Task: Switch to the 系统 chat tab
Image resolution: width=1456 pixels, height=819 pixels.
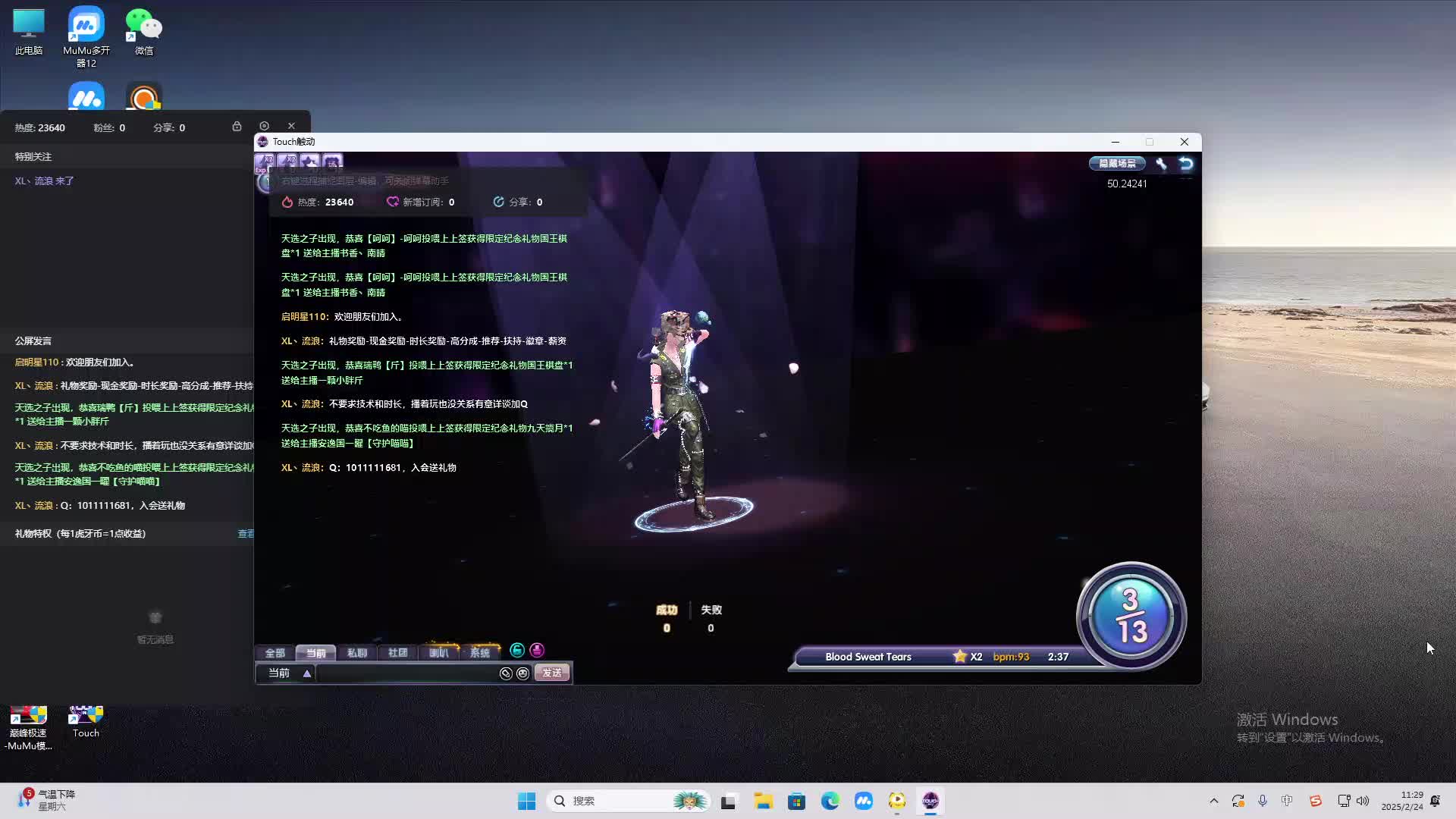Action: (x=480, y=653)
